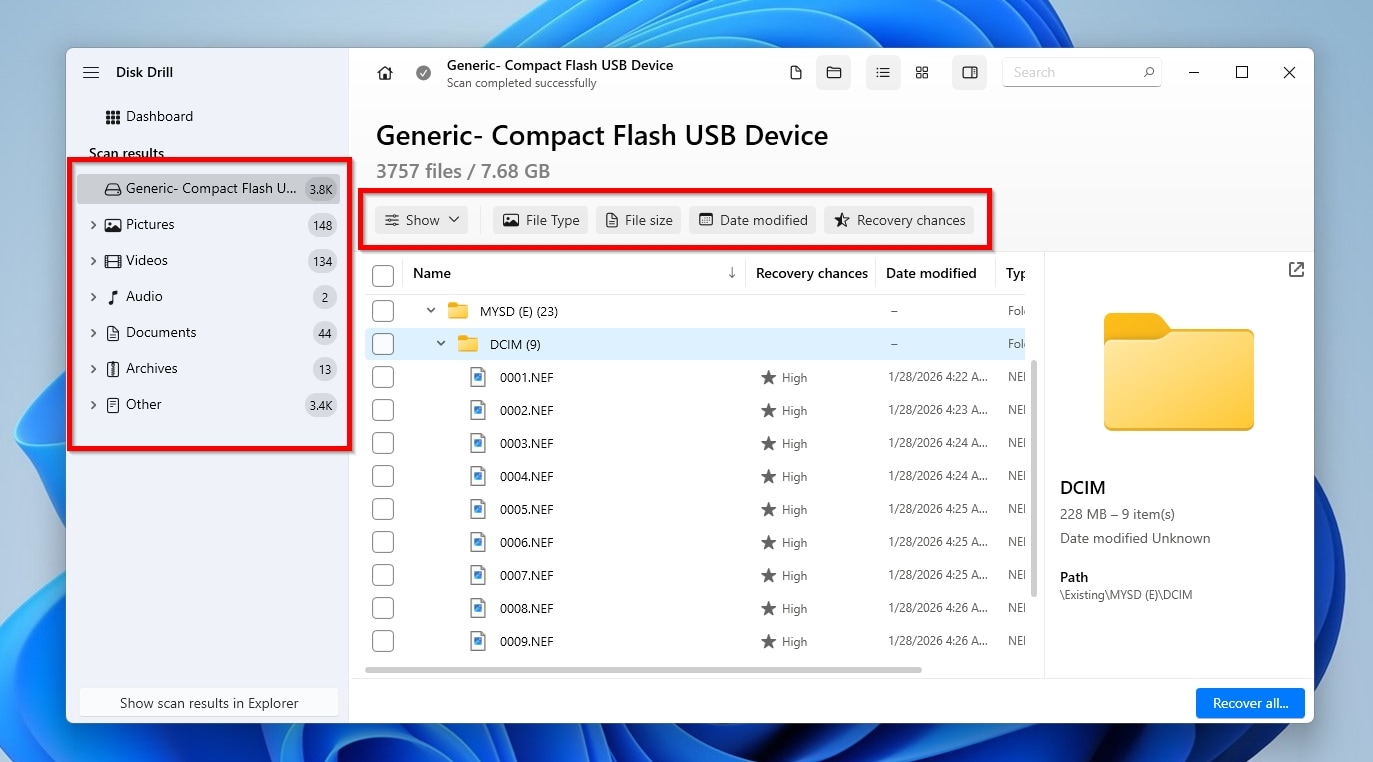This screenshot has width=1373, height=762.
Task: Select the Videos category in sidebar
Action: (146, 260)
